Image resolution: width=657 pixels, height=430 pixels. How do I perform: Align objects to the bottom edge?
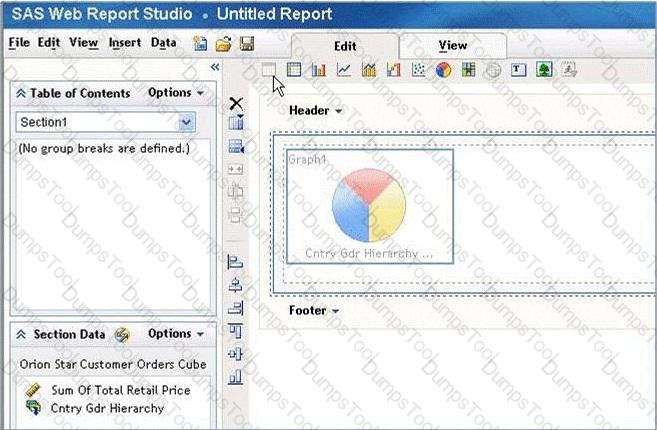click(x=235, y=377)
